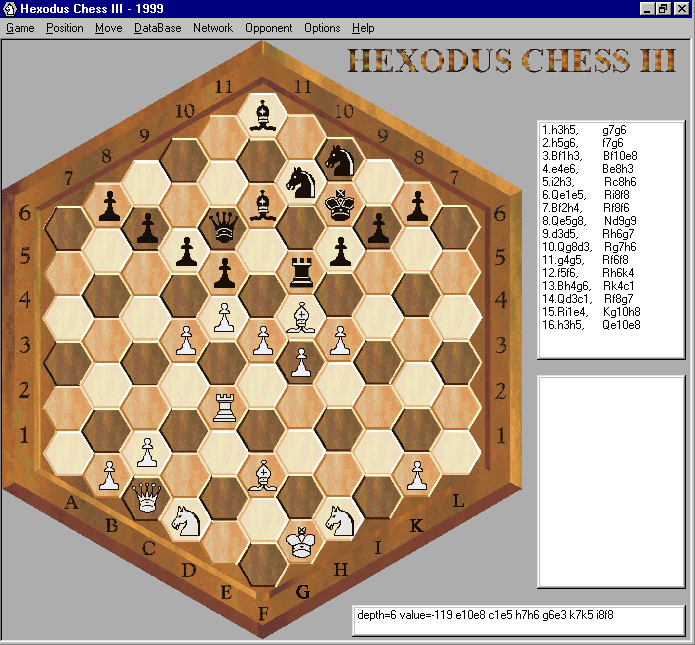
Task: Select white pawn just above the white queen
Action: pyautogui.click(x=147, y=452)
